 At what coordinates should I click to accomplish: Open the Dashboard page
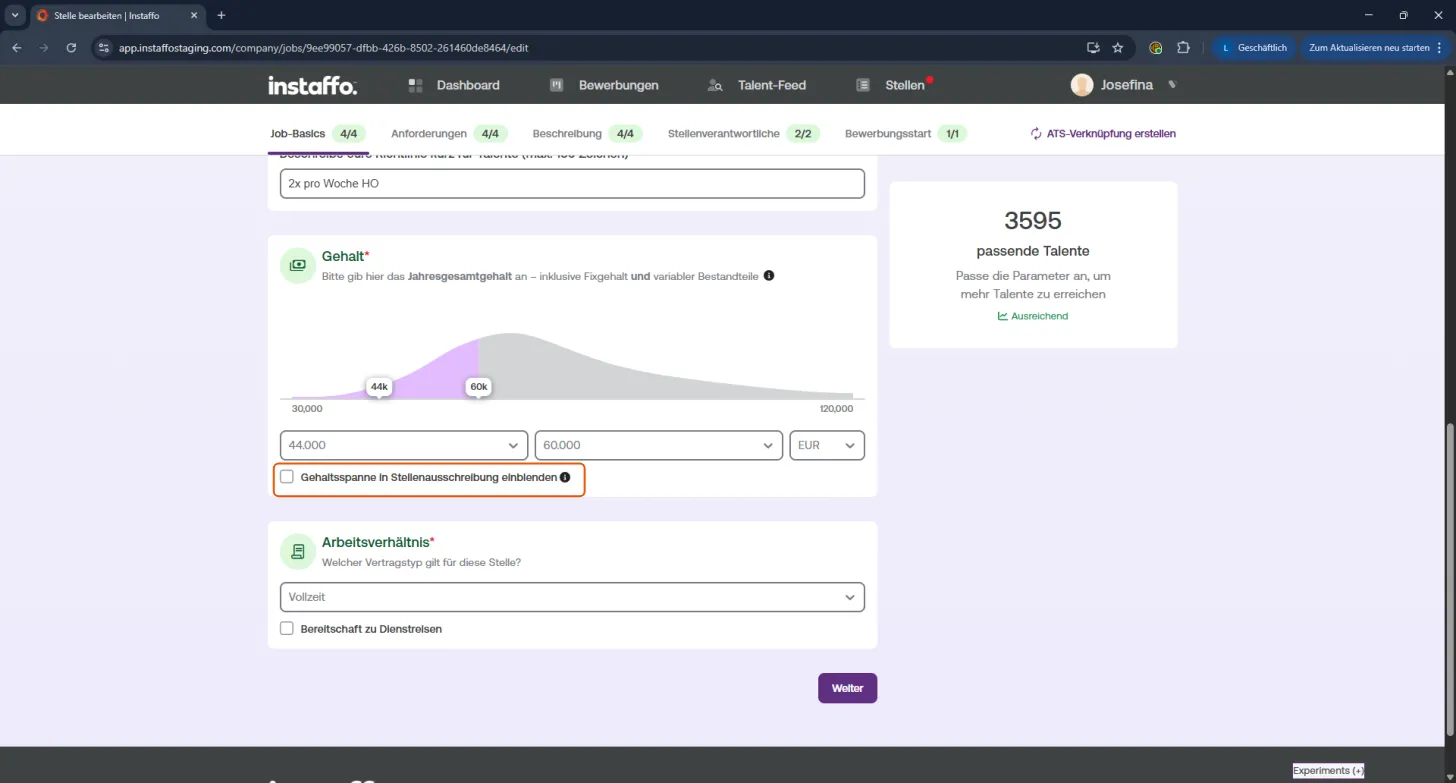click(454, 85)
